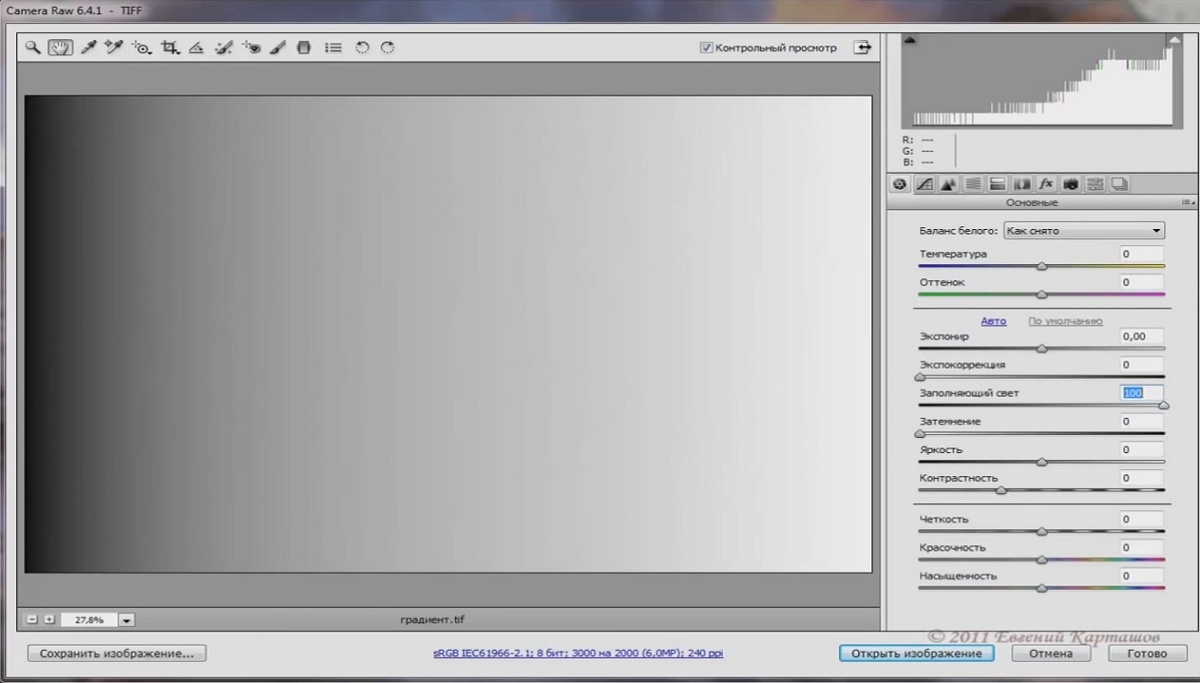This screenshot has height=683, width=1200.
Task: Click the Оттенок slider handle
Action: [x=1042, y=294]
